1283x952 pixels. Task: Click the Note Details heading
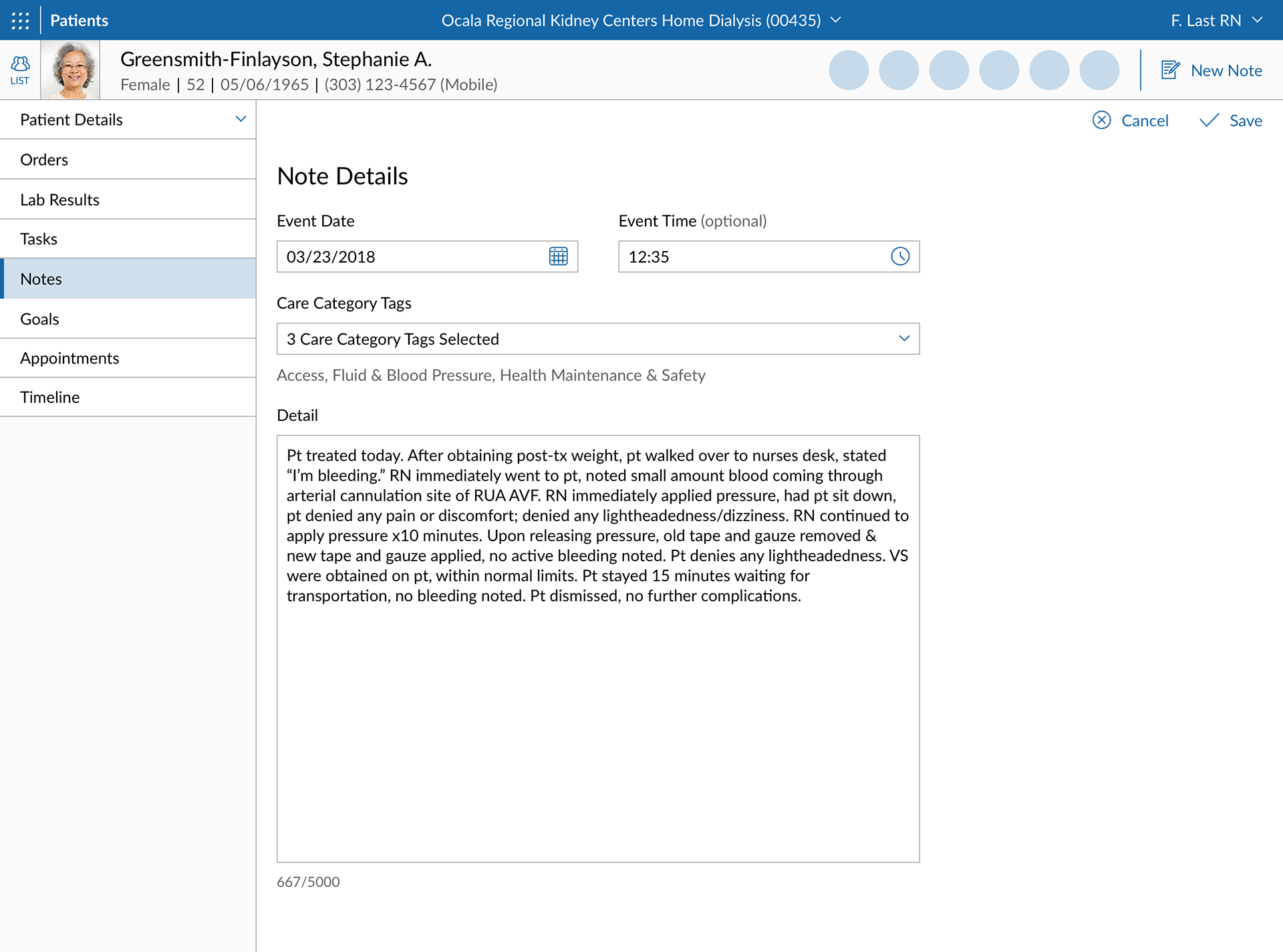(x=342, y=176)
